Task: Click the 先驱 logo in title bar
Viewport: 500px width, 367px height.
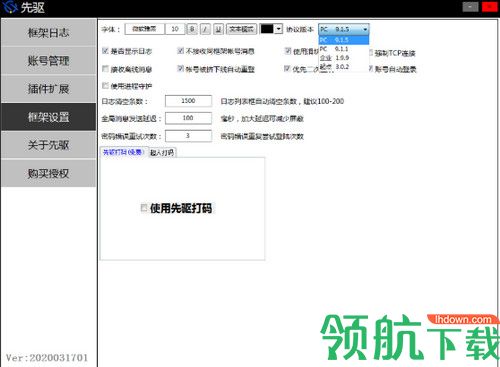Action: 9,7
